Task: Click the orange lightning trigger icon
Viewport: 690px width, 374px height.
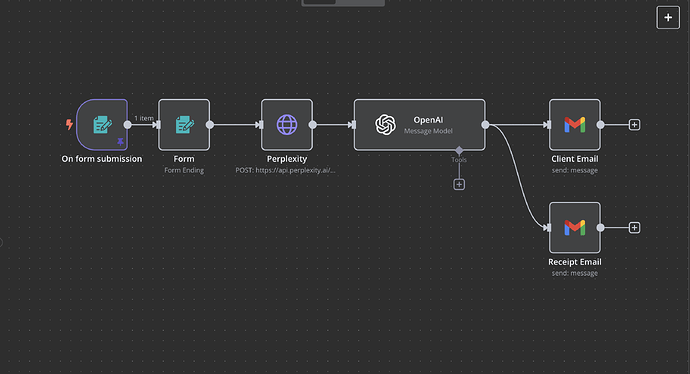Action: (69, 125)
